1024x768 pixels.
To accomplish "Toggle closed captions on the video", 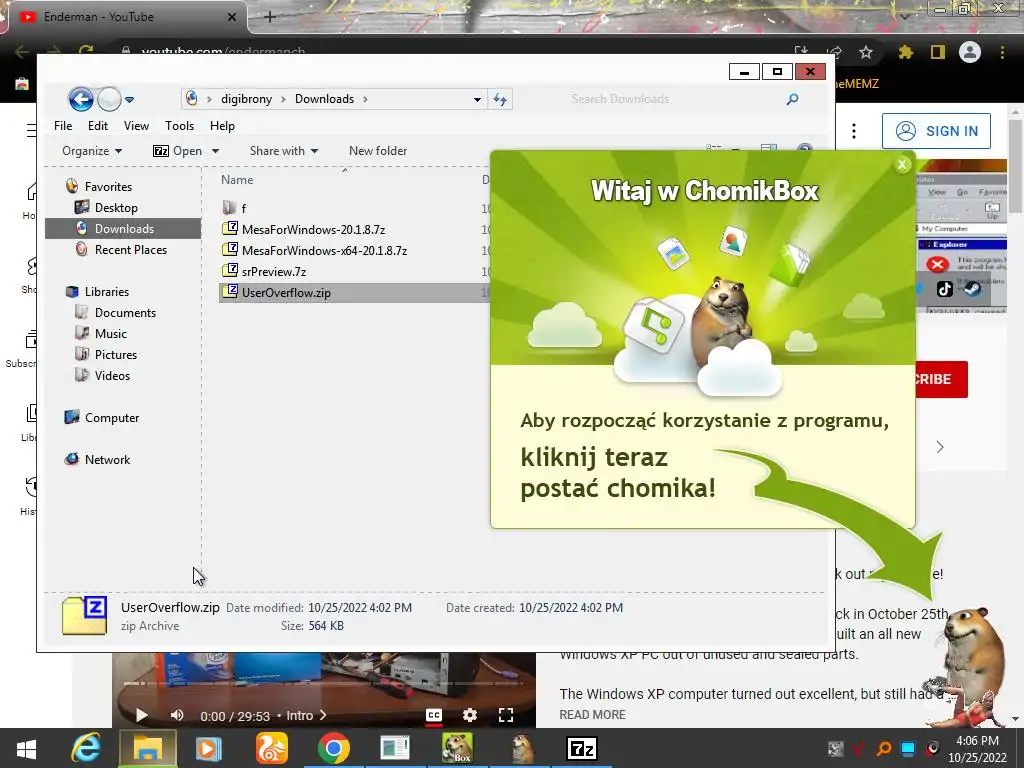I will point(434,716).
